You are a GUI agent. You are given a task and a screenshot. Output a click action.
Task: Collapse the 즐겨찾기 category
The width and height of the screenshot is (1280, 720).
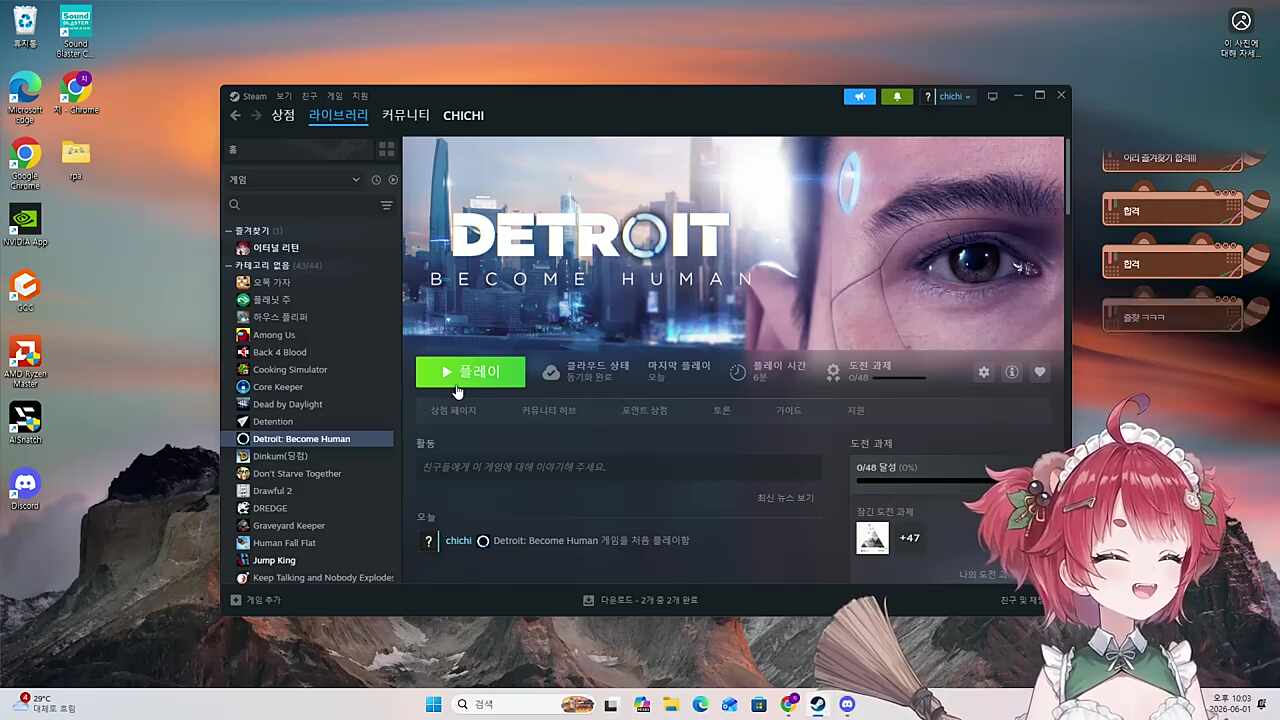(229, 231)
